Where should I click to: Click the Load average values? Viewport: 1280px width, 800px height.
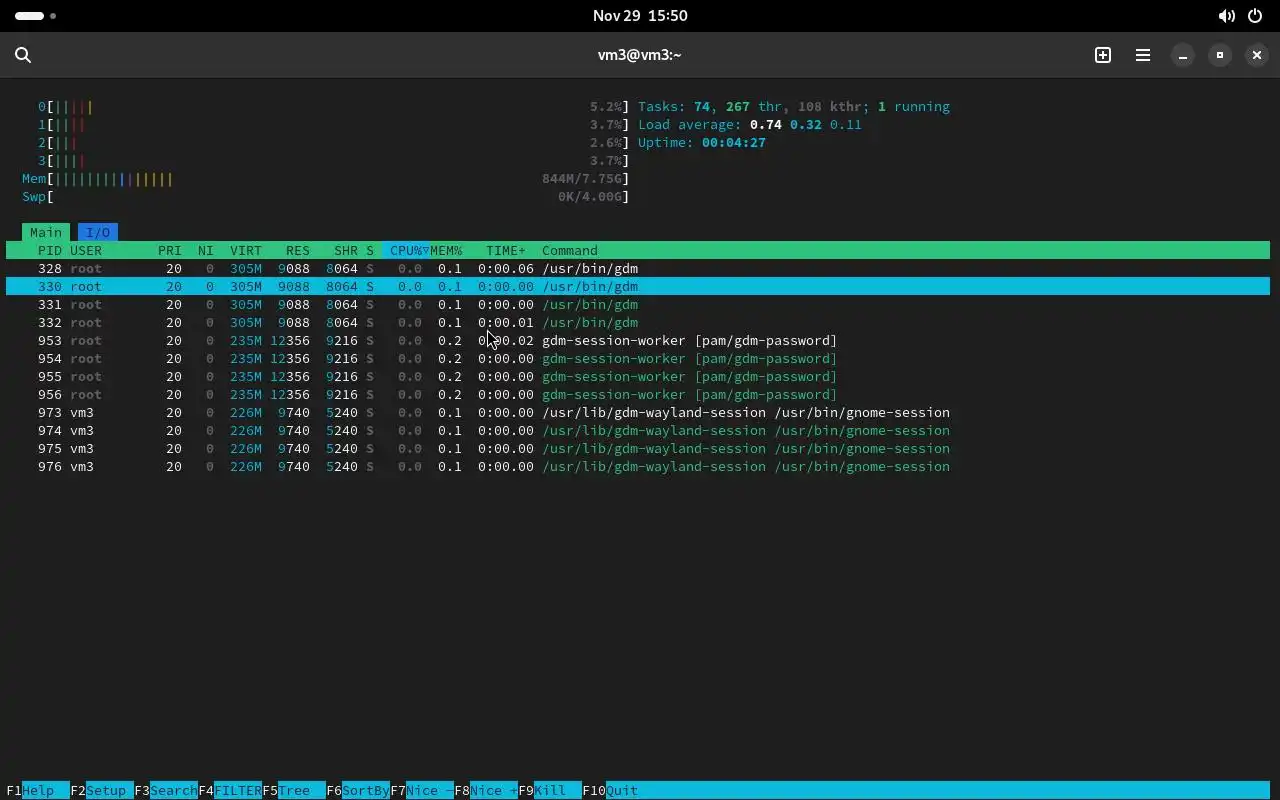[x=806, y=125]
